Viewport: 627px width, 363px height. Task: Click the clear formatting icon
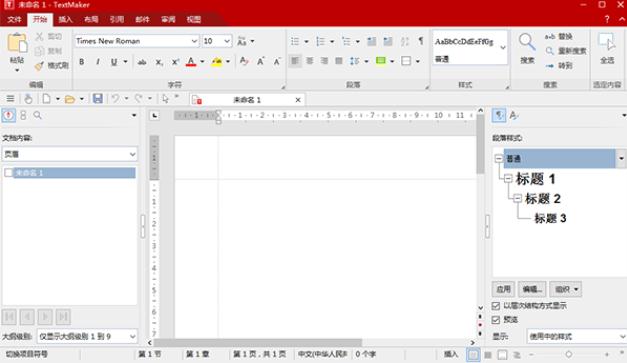tap(244, 61)
